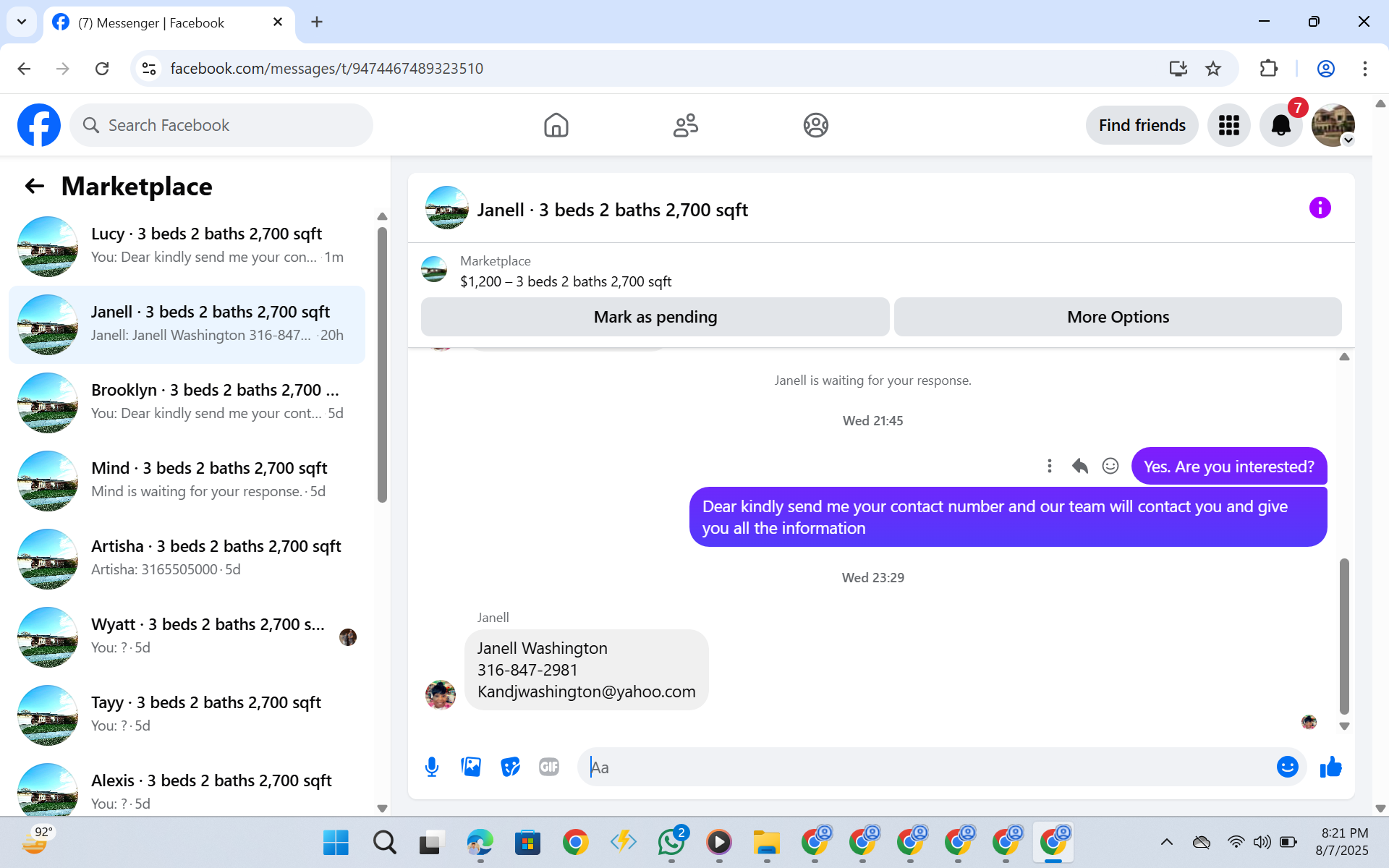Open Chrome's three-dot menu
Screen dimensions: 1389x868
tap(1365, 69)
